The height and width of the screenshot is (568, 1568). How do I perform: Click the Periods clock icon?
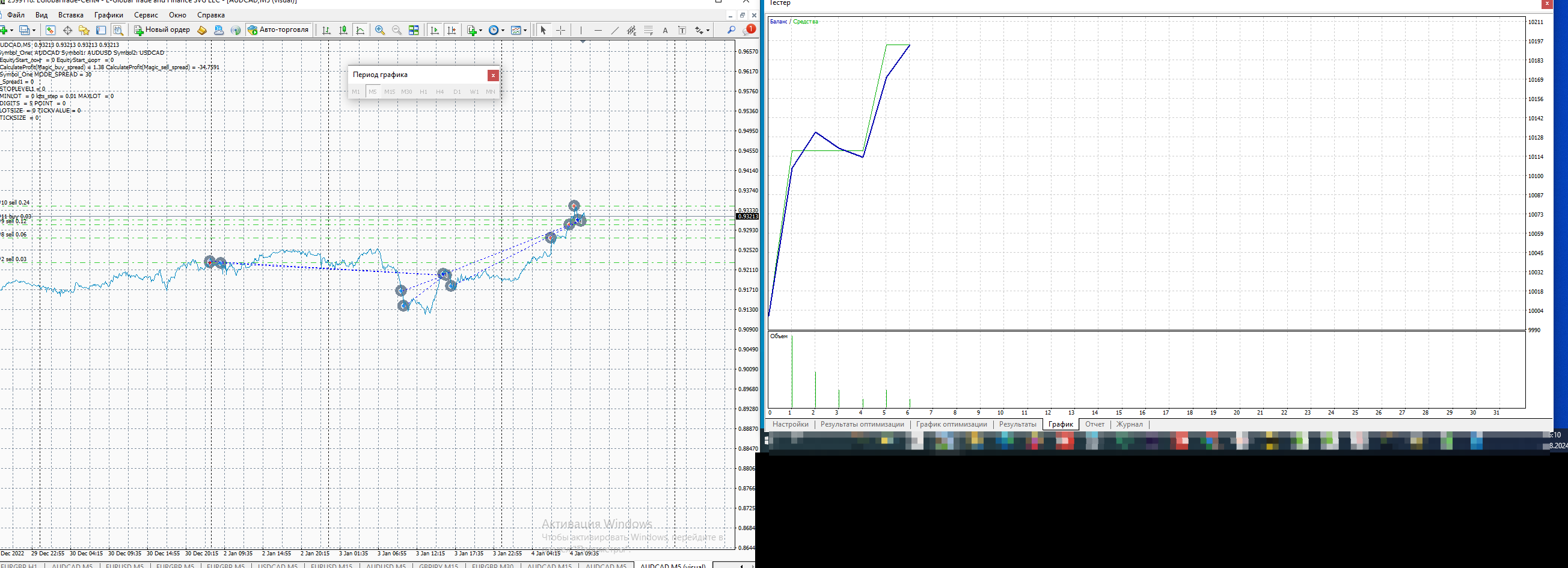click(494, 30)
